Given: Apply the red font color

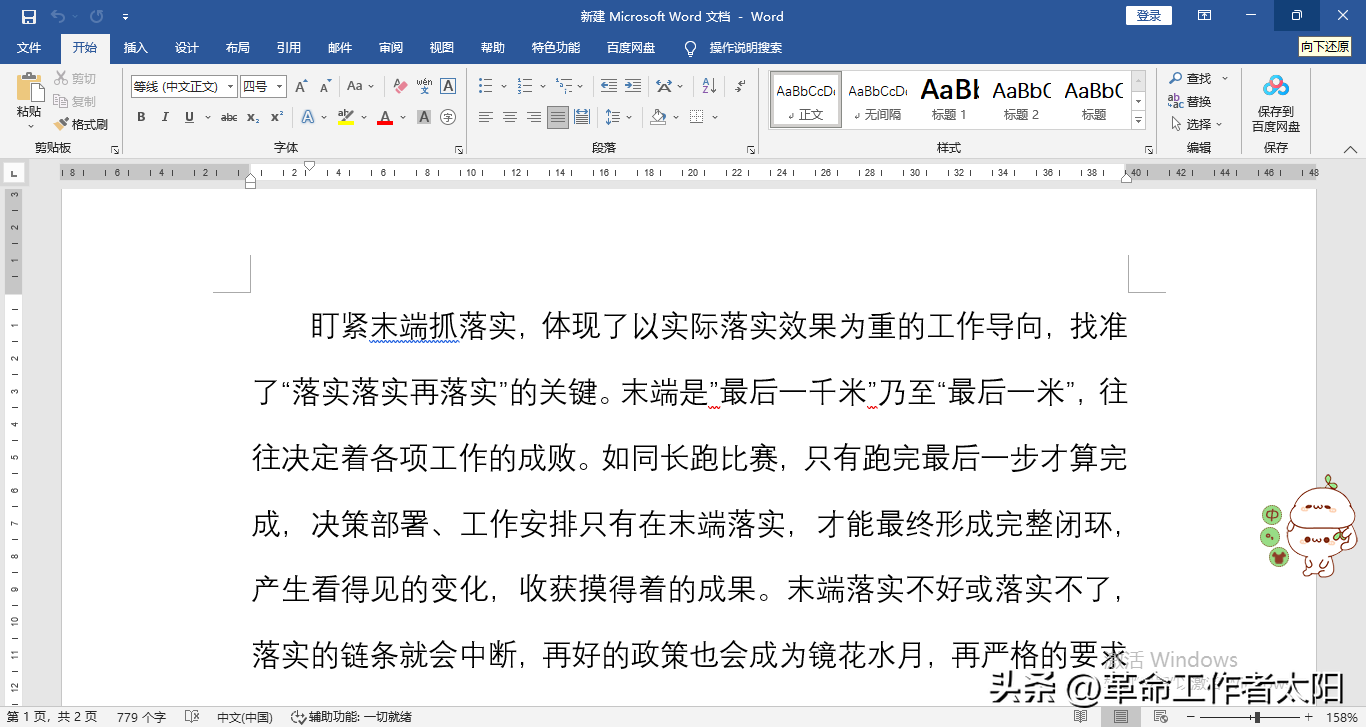Looking at the screenshot, I should pyautogui.click(x=385, y=117).
